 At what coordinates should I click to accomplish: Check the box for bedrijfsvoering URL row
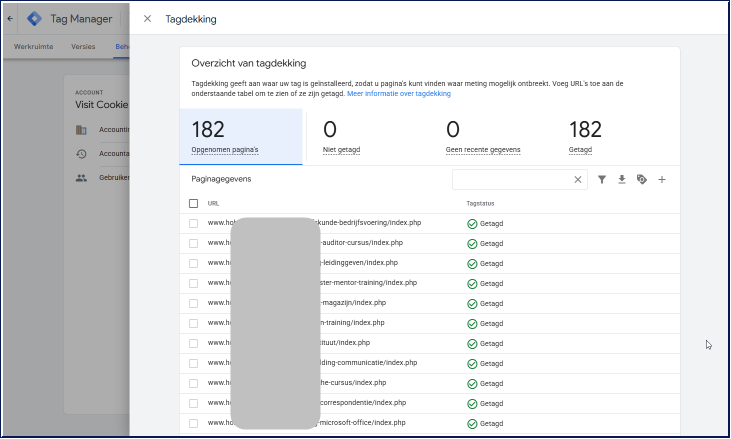[x=194, y=223]
